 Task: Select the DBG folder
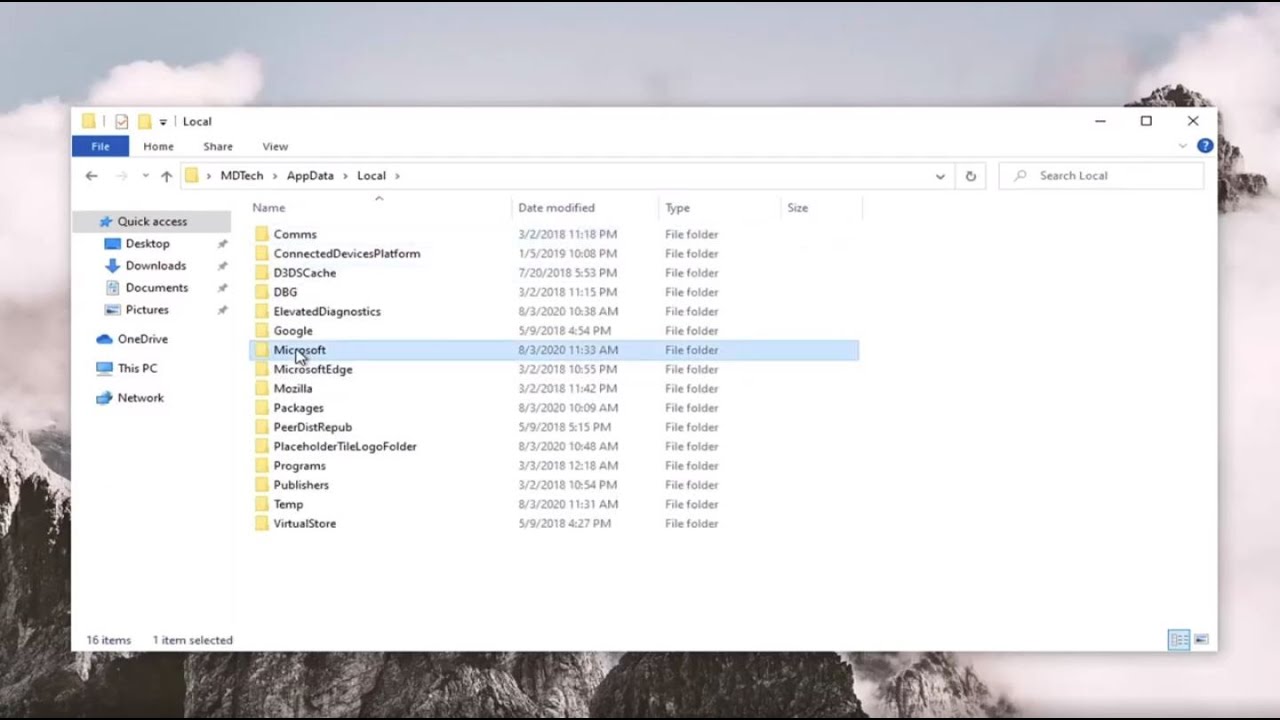pyautogui.click(x=285, y=292)
